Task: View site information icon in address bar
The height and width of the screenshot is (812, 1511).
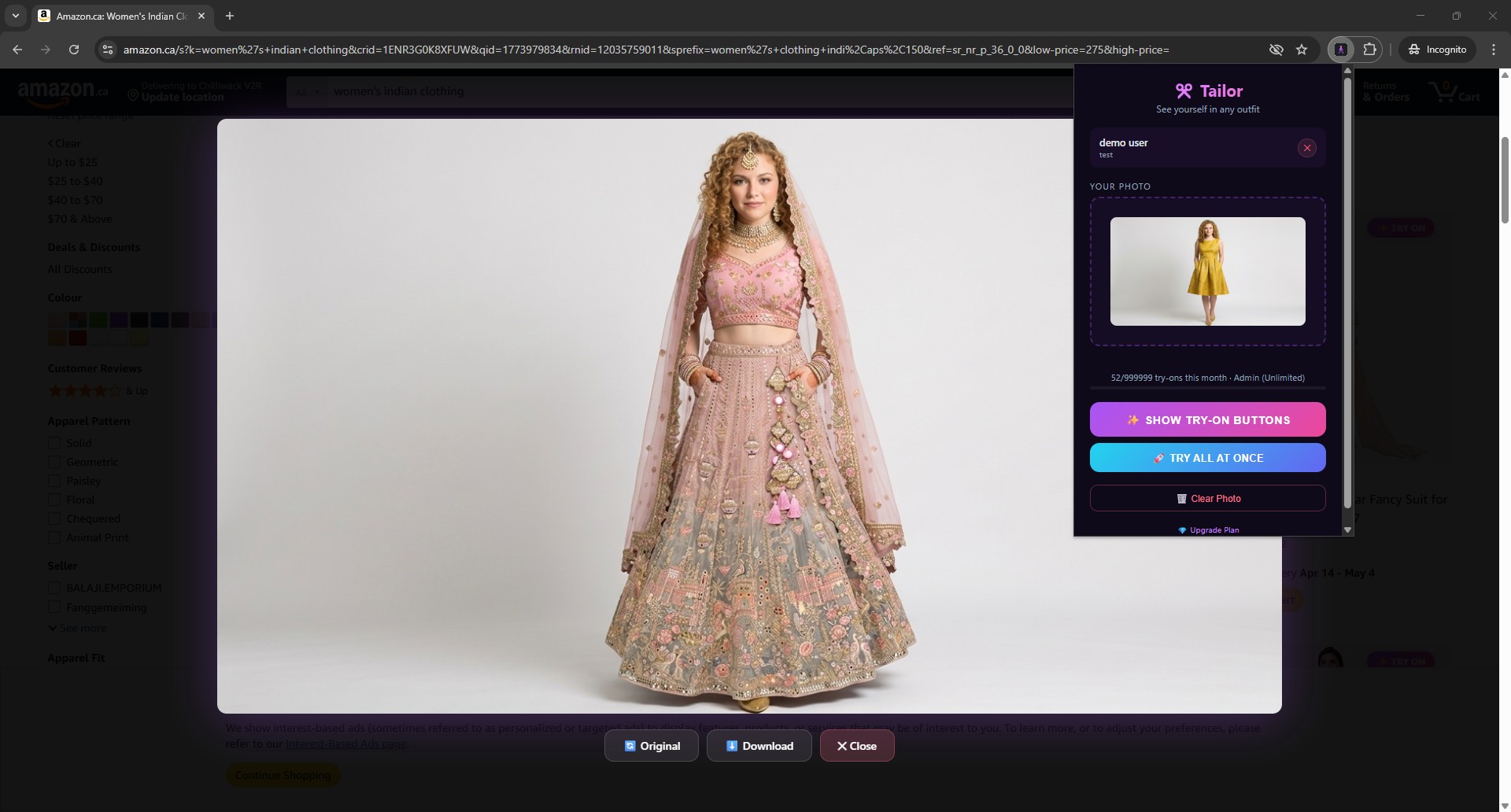Action: click(108, 50)
